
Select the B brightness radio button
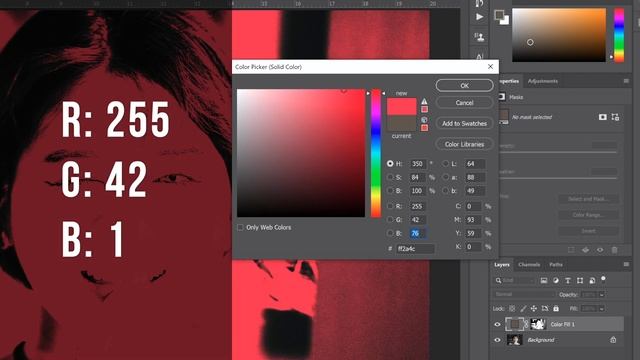click(x=390, y=191)
